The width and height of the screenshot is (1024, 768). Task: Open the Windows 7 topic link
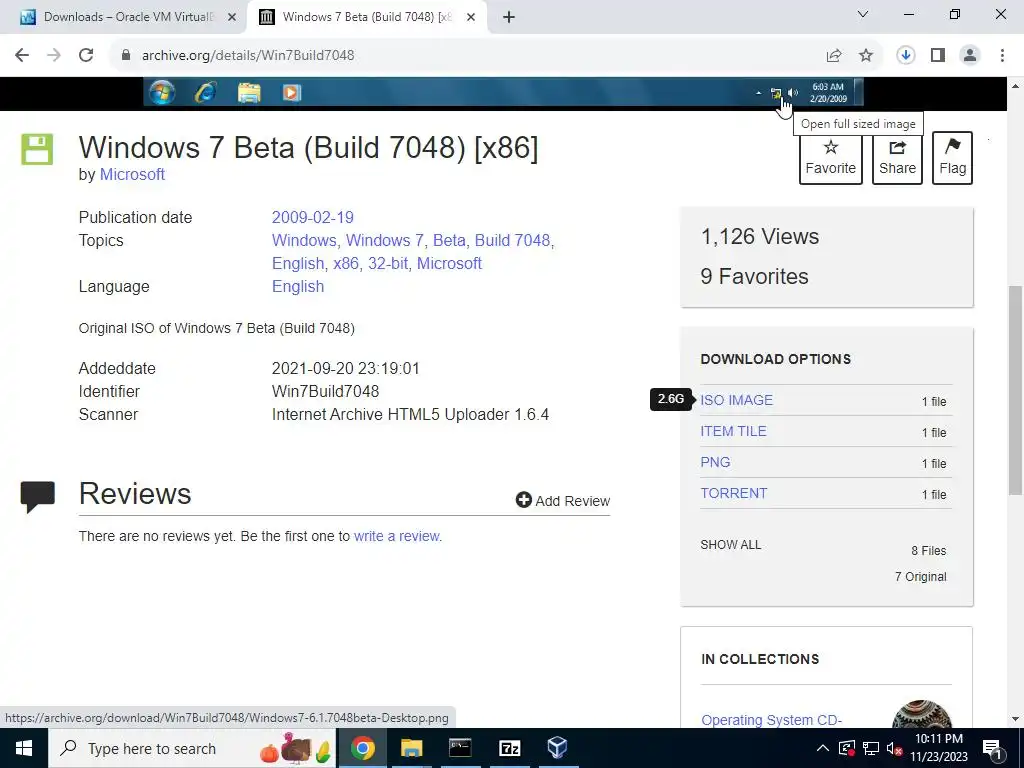click(x=385, y=240)
